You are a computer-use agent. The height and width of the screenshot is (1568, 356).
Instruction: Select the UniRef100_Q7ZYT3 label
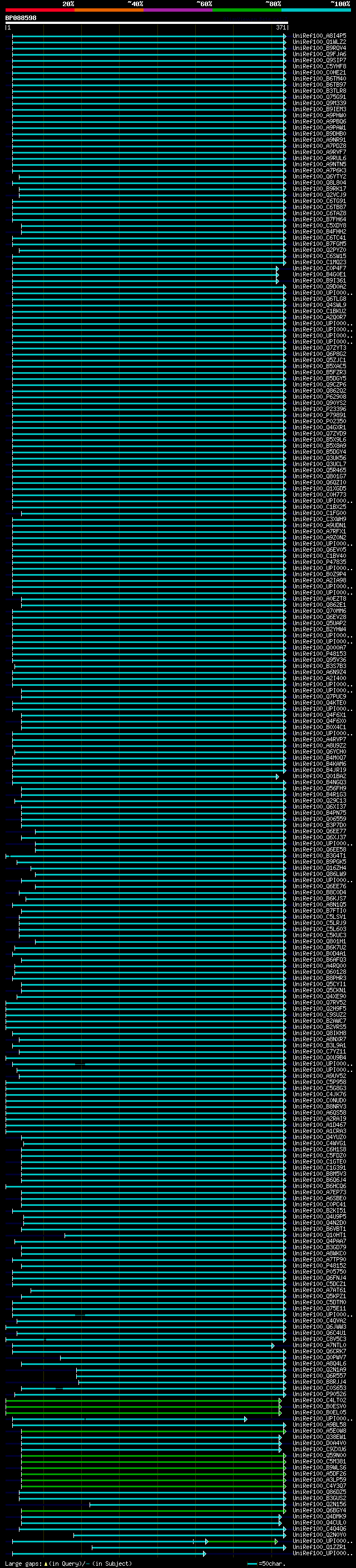click(319, 348)
